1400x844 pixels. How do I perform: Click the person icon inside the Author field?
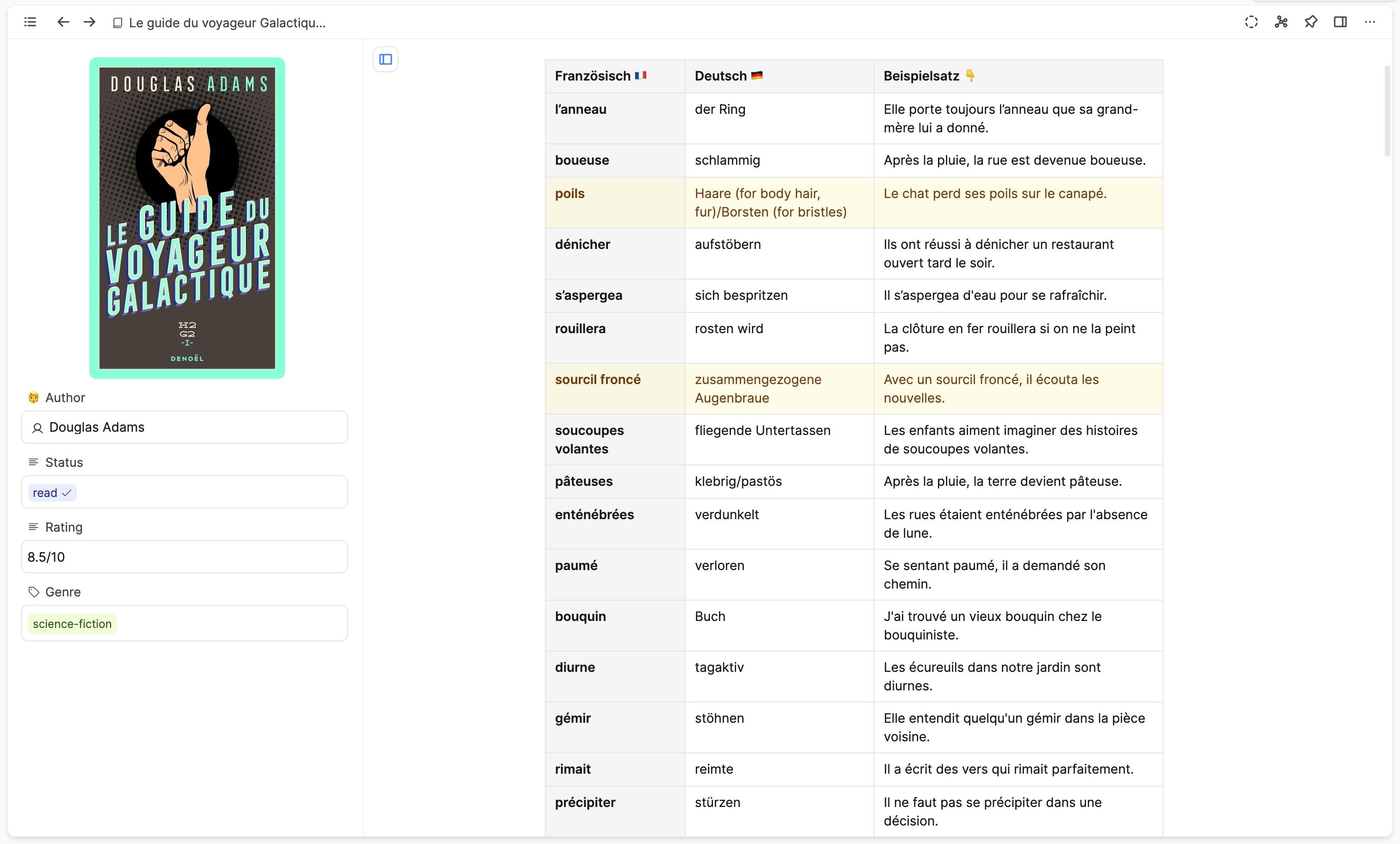coord(37,428)
